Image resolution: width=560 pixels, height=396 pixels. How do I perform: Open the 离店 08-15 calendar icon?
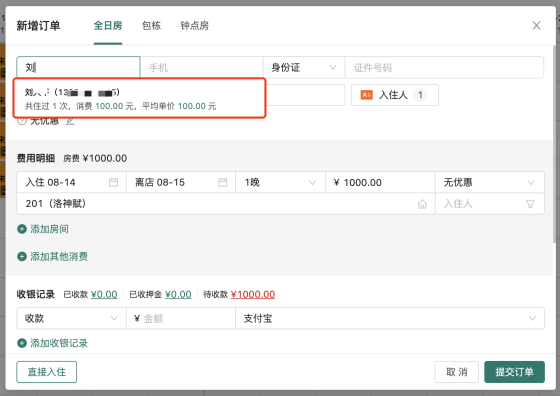coord(222,182)
